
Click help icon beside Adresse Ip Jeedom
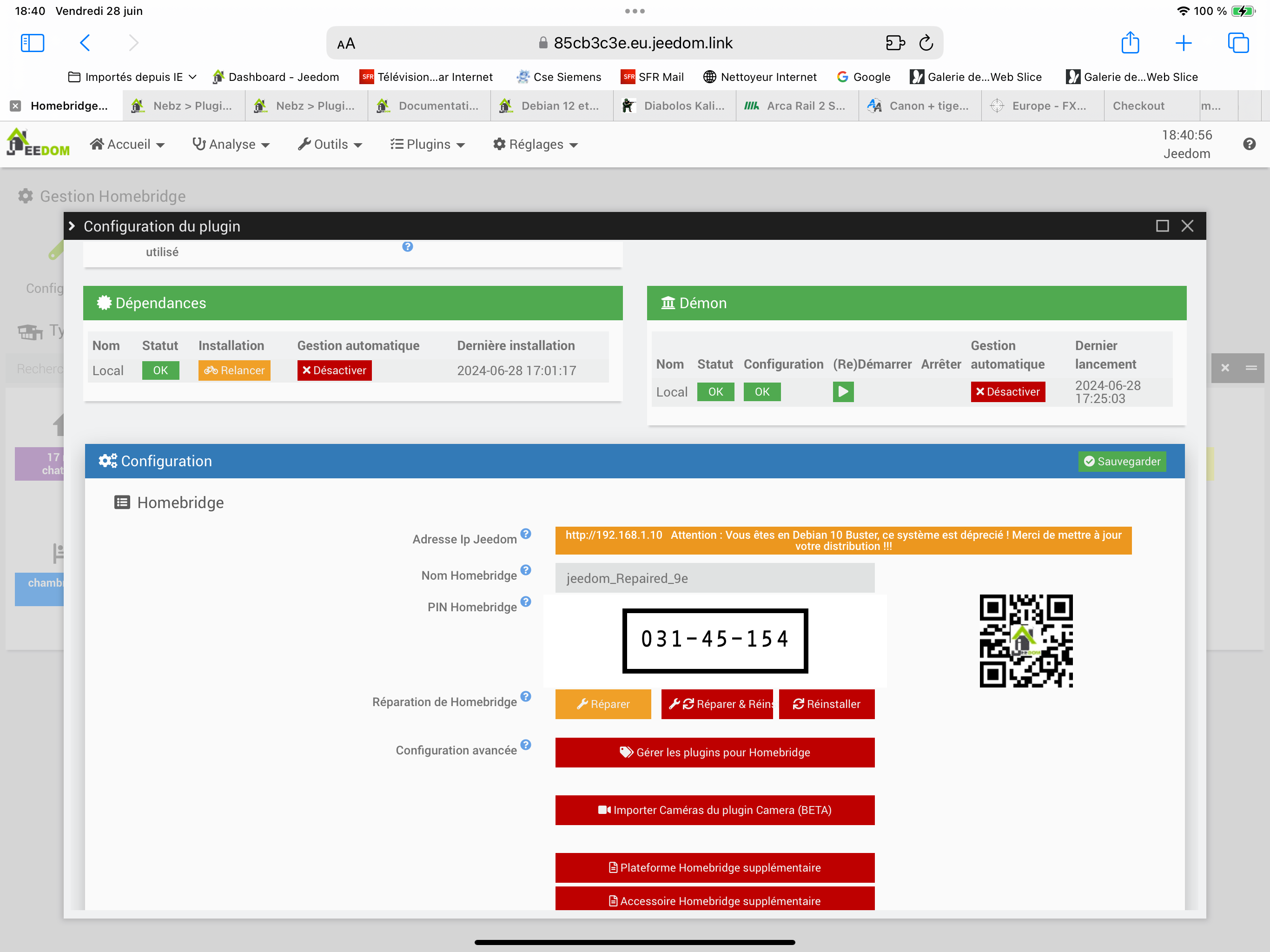click(x=525, y=534)
